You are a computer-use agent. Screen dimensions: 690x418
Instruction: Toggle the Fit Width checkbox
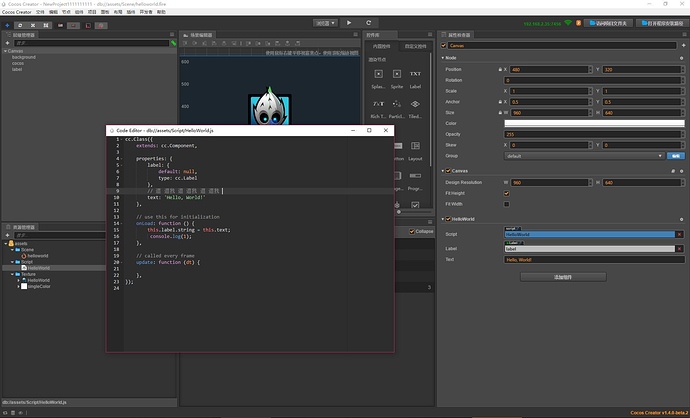[506, 204]
